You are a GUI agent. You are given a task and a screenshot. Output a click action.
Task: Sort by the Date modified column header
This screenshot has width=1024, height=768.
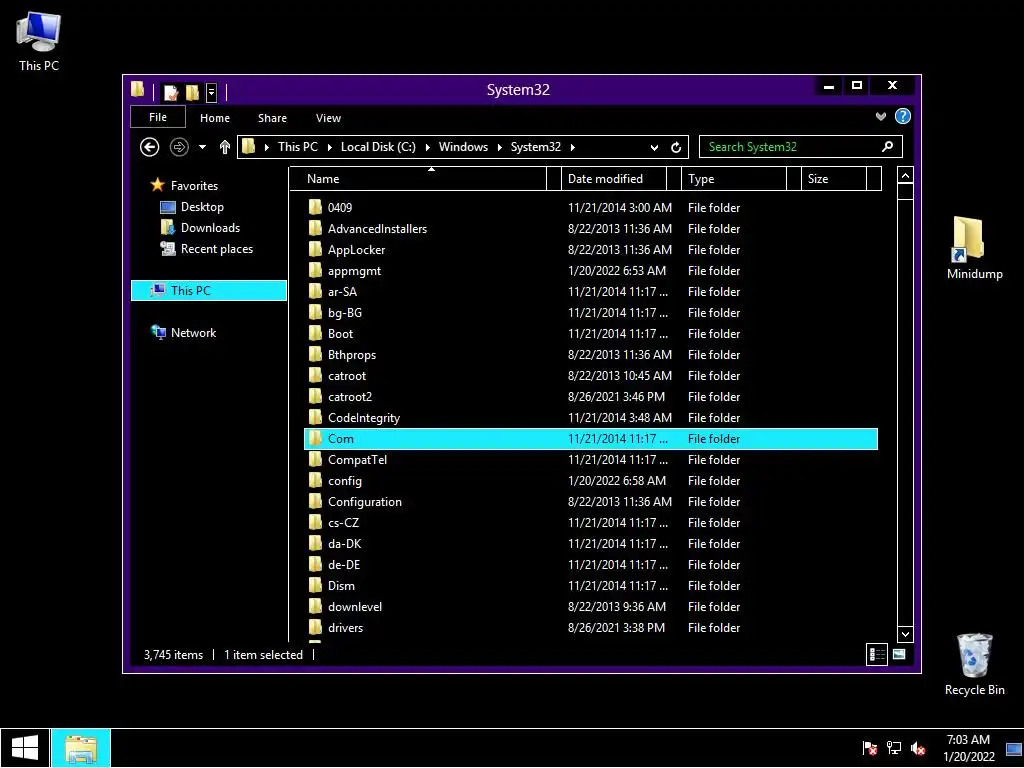614,179
